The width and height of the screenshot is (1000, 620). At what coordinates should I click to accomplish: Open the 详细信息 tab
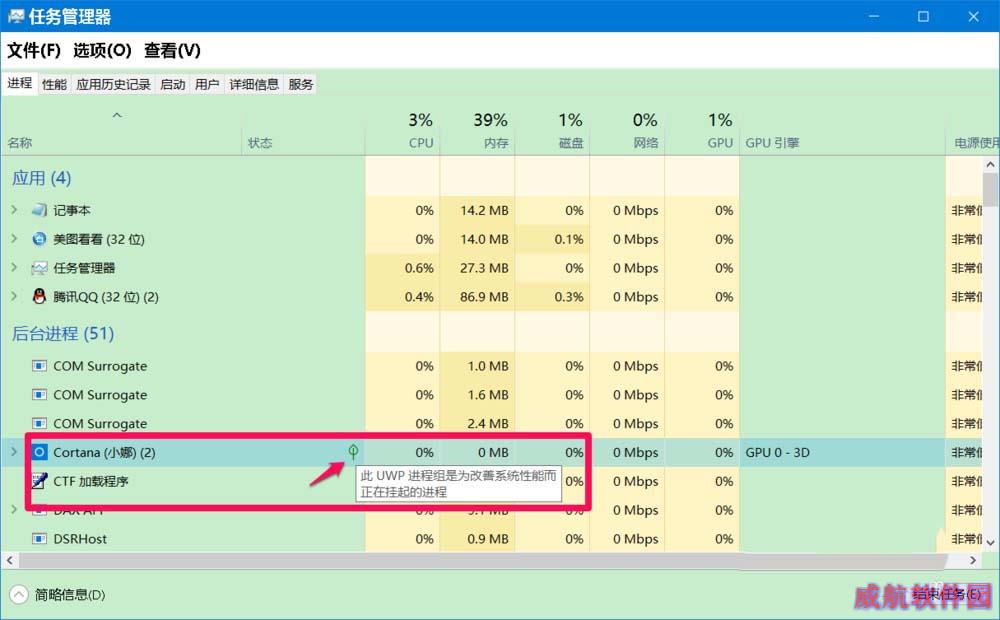254,84
